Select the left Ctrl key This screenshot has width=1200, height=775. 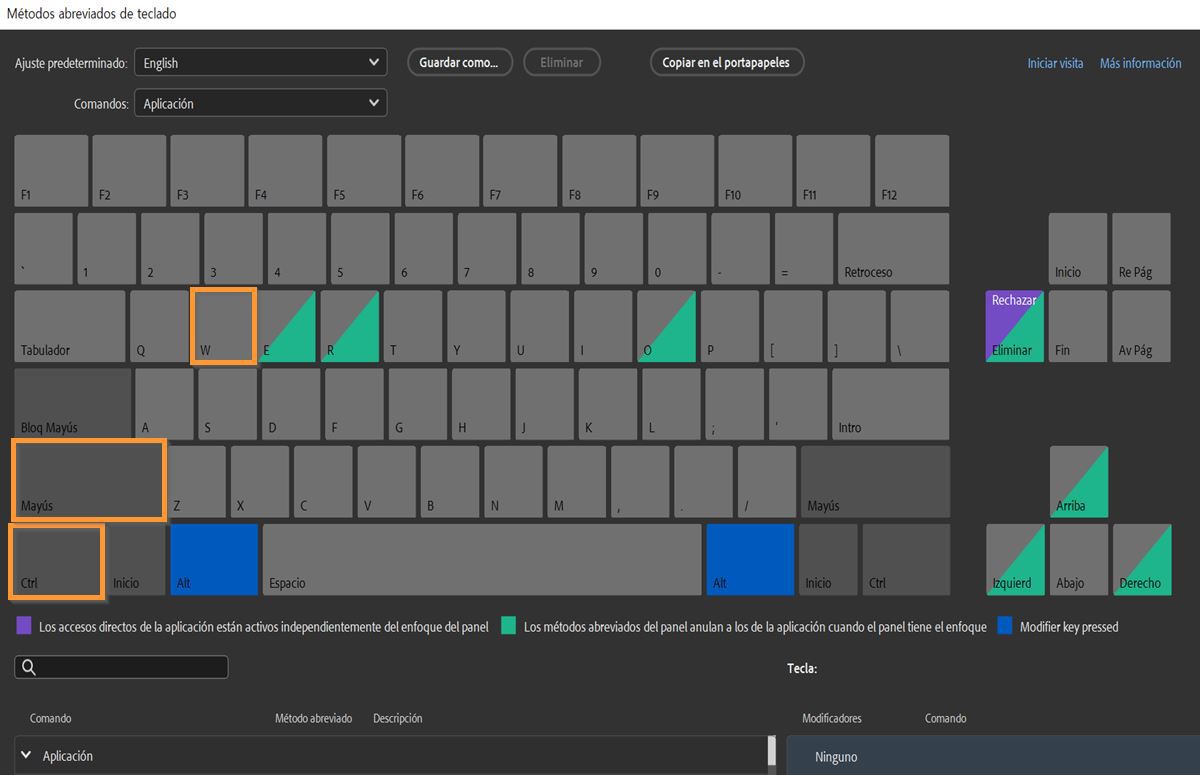58,560
